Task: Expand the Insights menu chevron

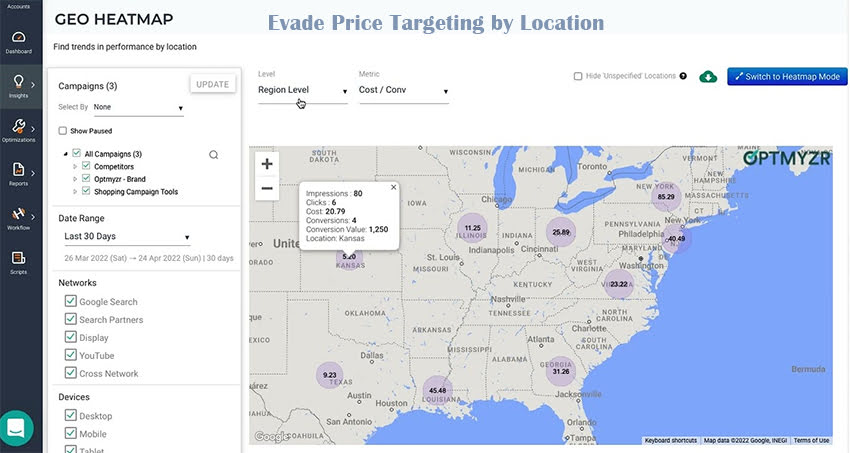Action: (x=33, y=85)
